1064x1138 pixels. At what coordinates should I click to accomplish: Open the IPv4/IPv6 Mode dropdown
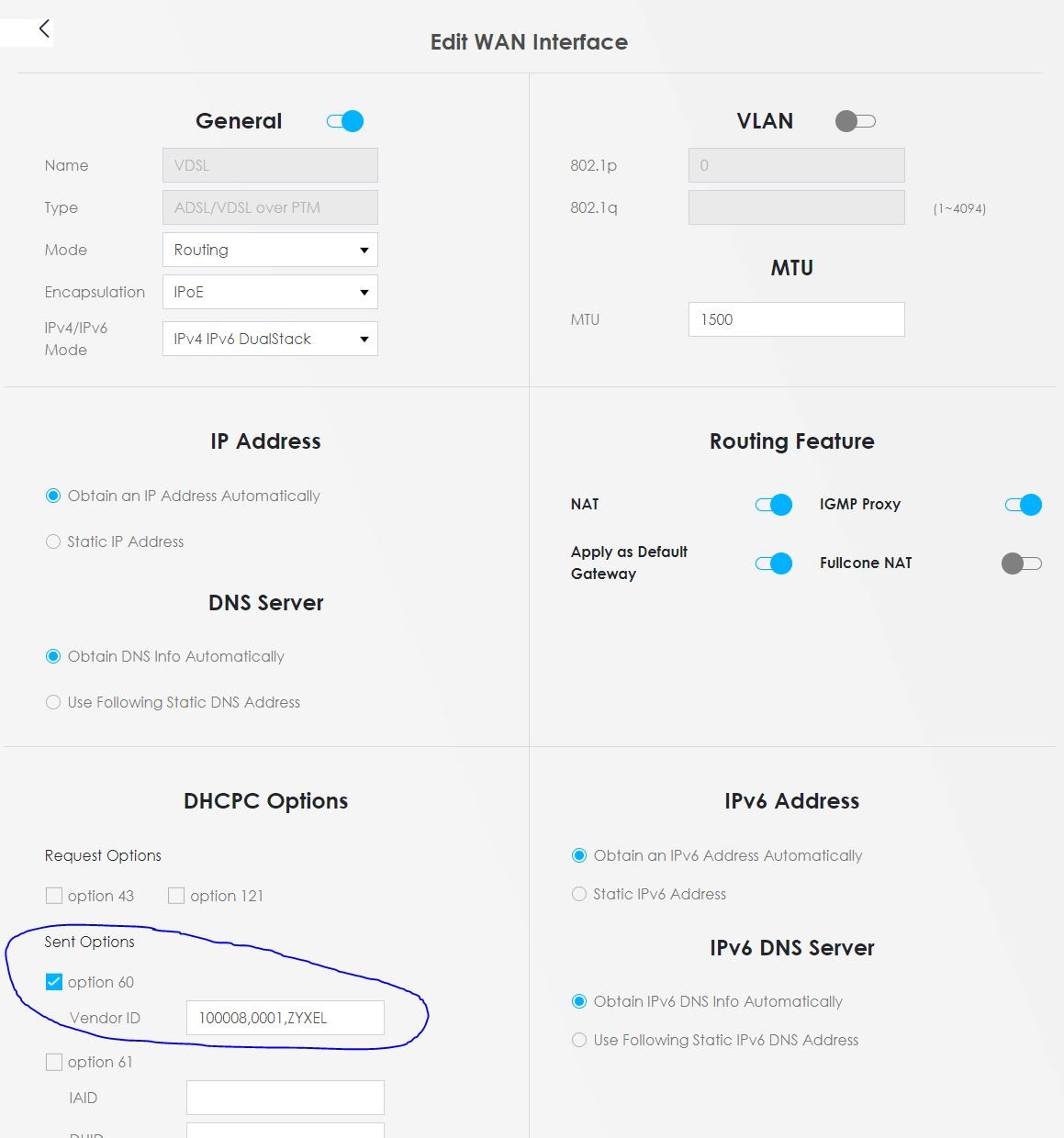point(270,339)
